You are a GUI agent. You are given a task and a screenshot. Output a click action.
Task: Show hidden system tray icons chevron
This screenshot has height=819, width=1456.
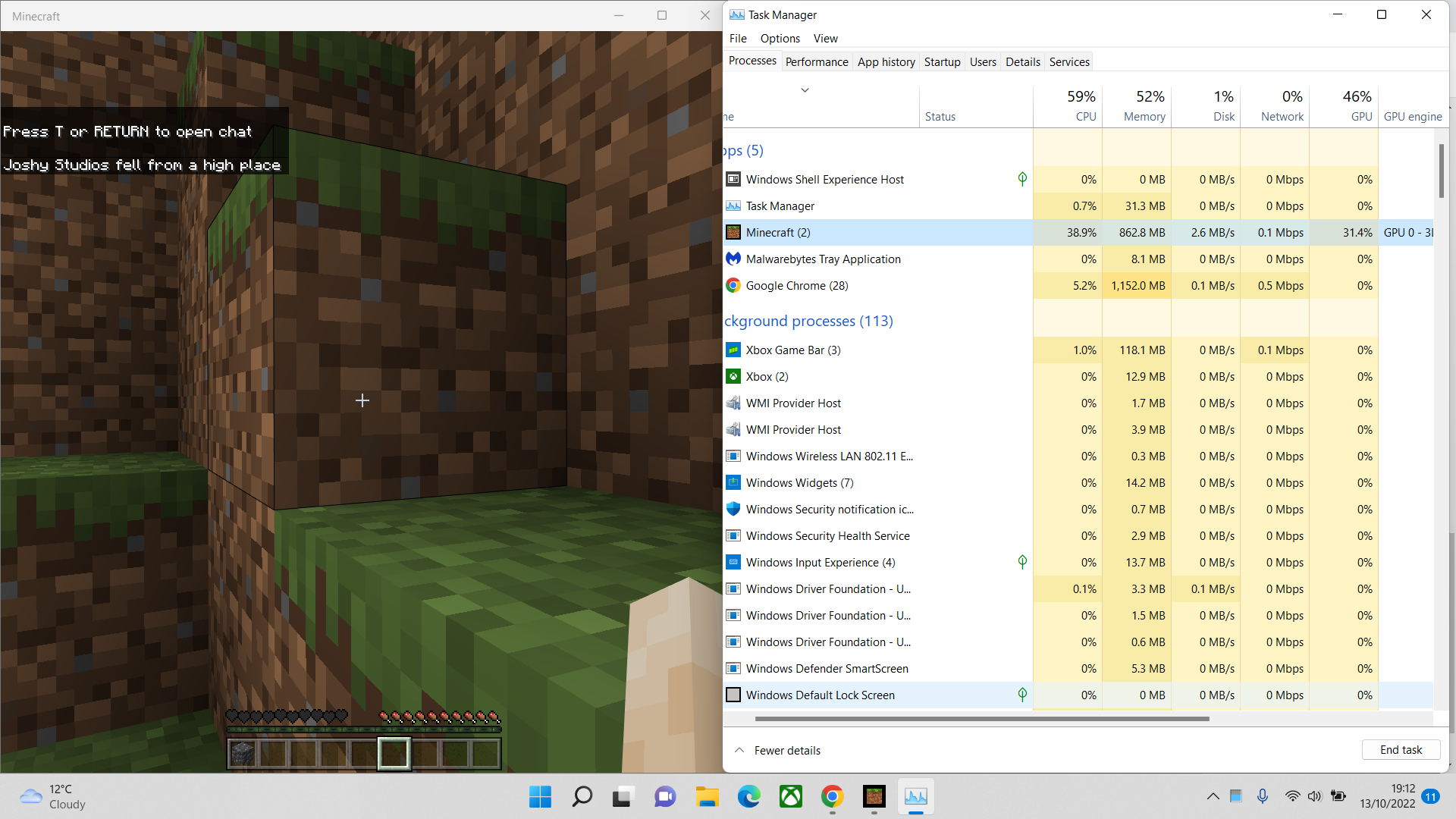tap(1213, 796)
